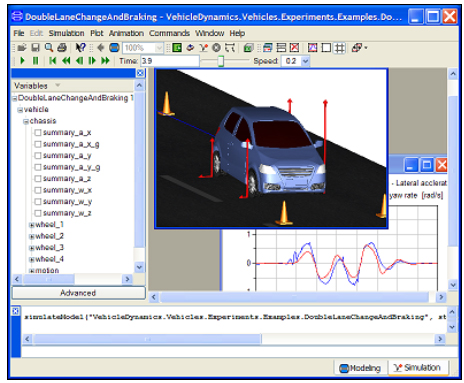Click the Print icon in toolbar
Screen dimensions: 464x383
click(62, 48)
